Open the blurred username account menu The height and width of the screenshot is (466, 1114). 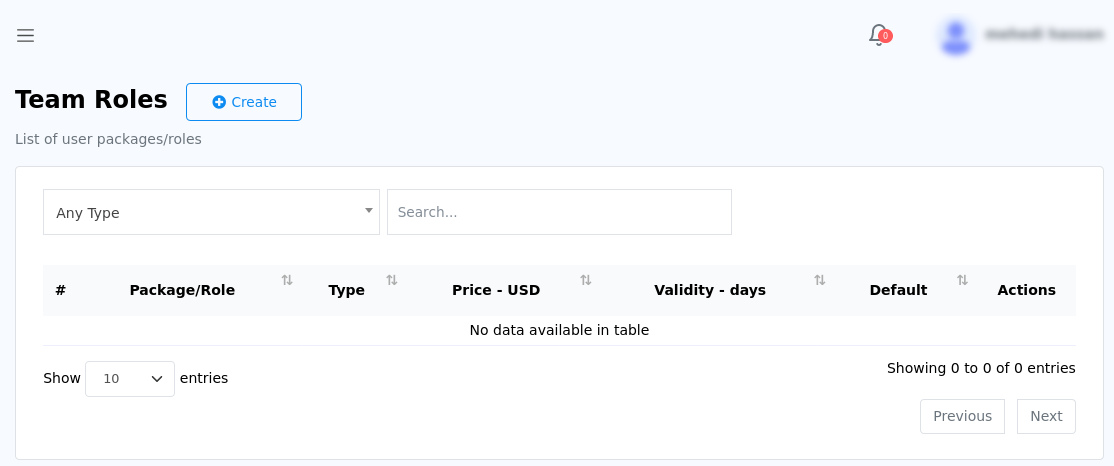pyautogui.click(x=1043, y=34)
